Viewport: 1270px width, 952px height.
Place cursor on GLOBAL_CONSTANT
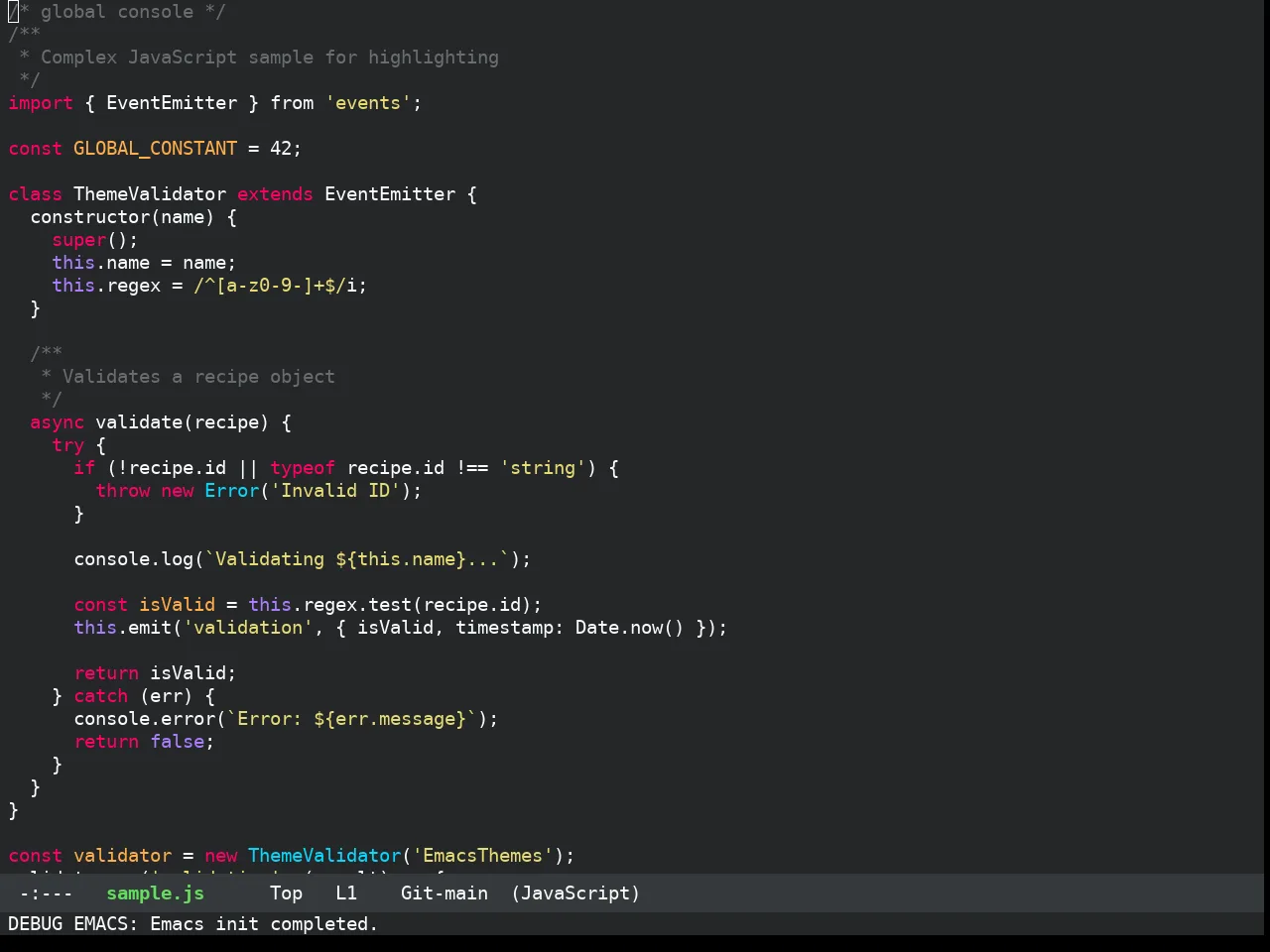[x=155, y=149]
